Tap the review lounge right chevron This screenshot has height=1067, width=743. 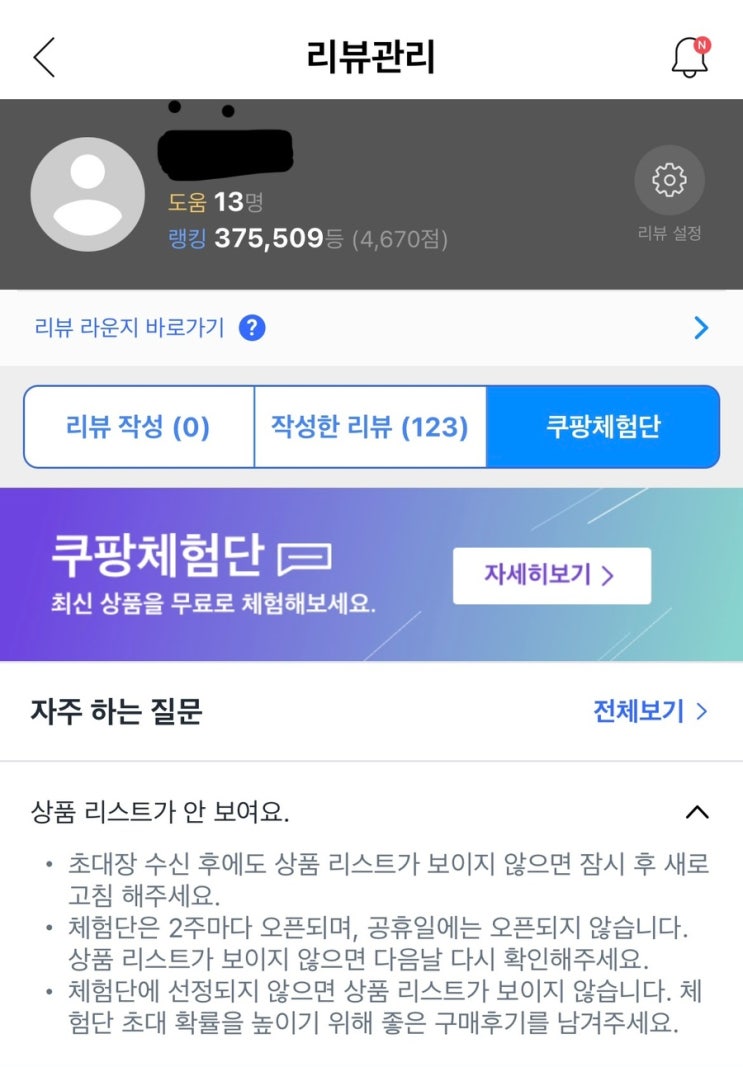click(x=701, y=328)
